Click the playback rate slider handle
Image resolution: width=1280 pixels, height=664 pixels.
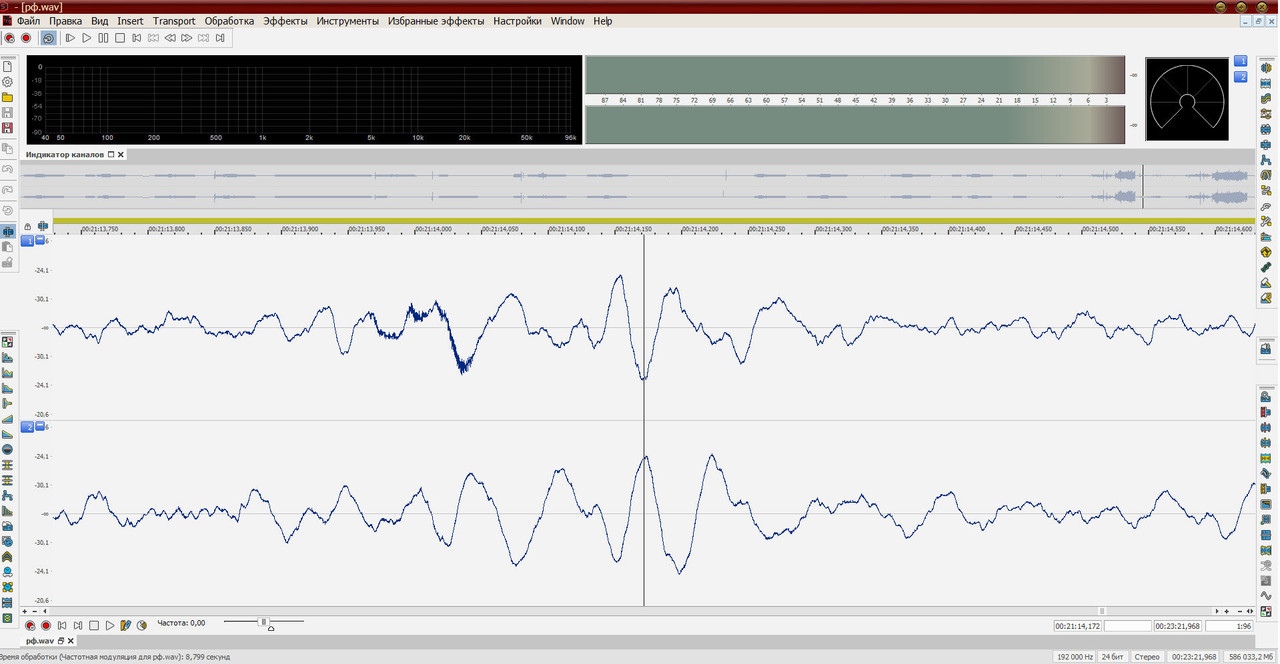click(263, 622)
